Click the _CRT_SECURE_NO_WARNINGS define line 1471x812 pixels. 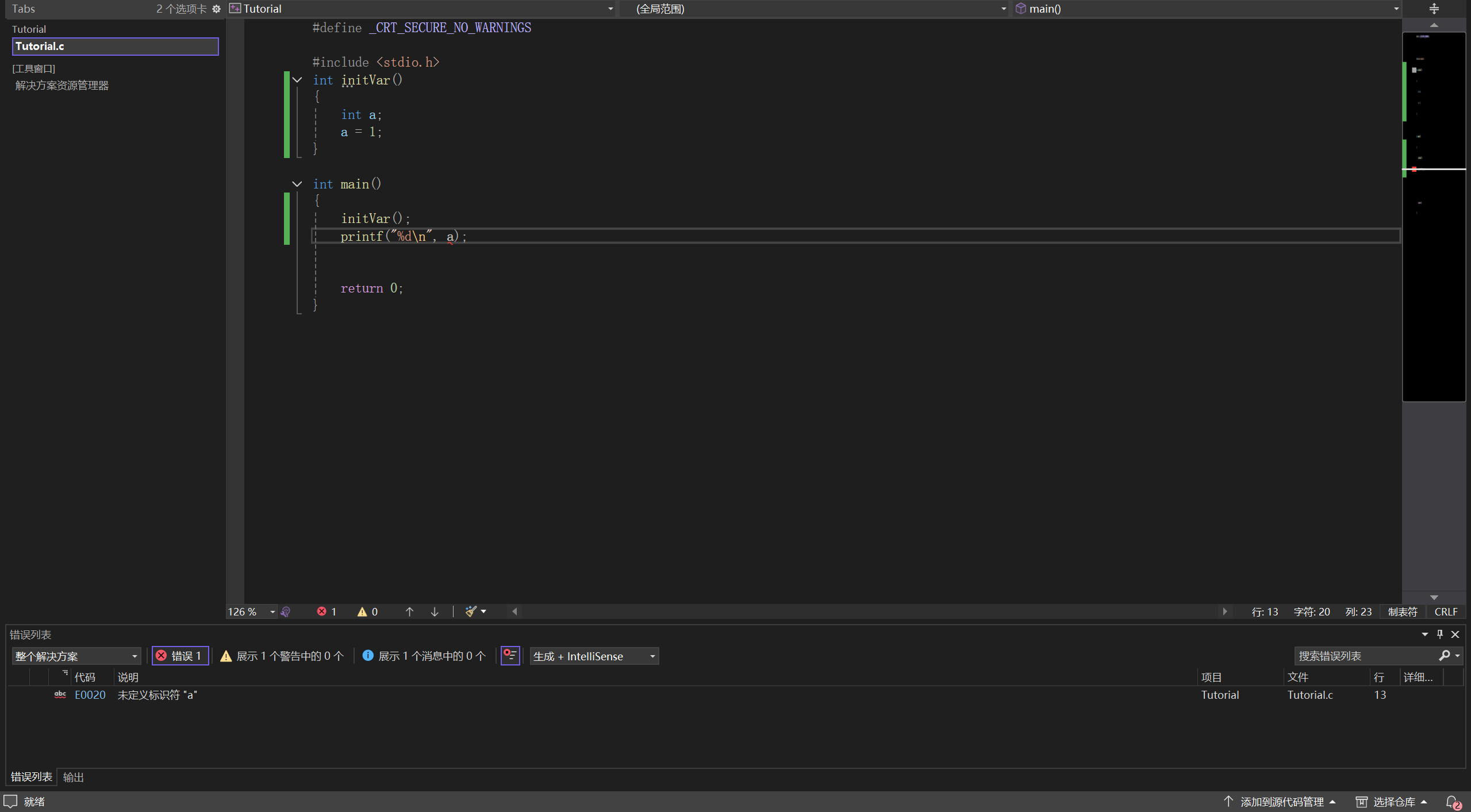click(421, 28)
